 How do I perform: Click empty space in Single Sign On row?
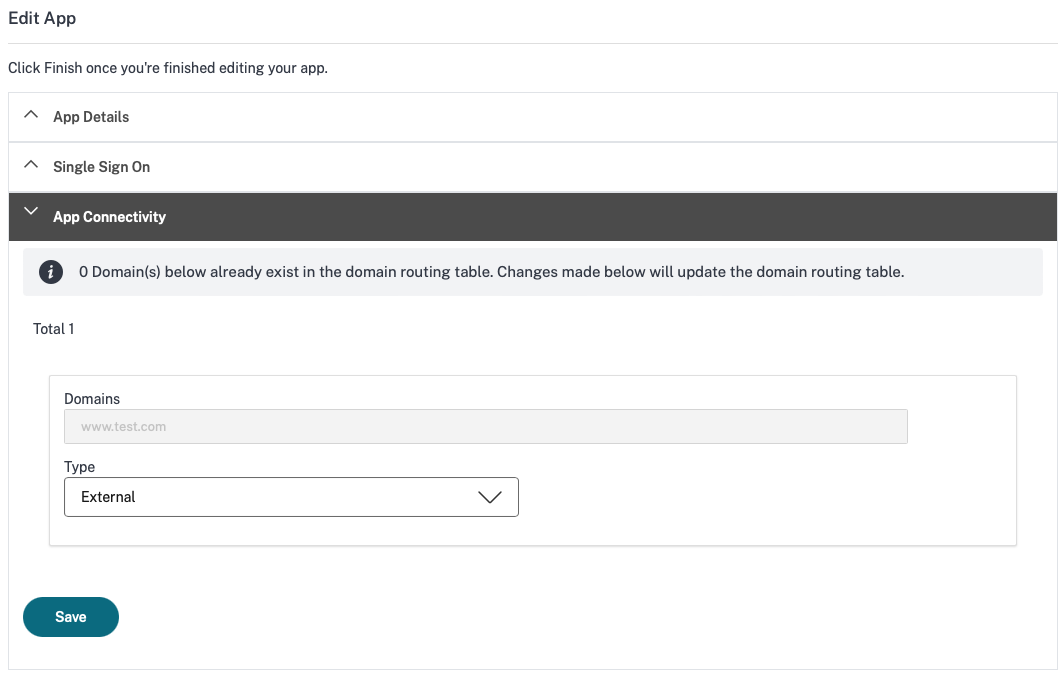[x=600, y=167]
